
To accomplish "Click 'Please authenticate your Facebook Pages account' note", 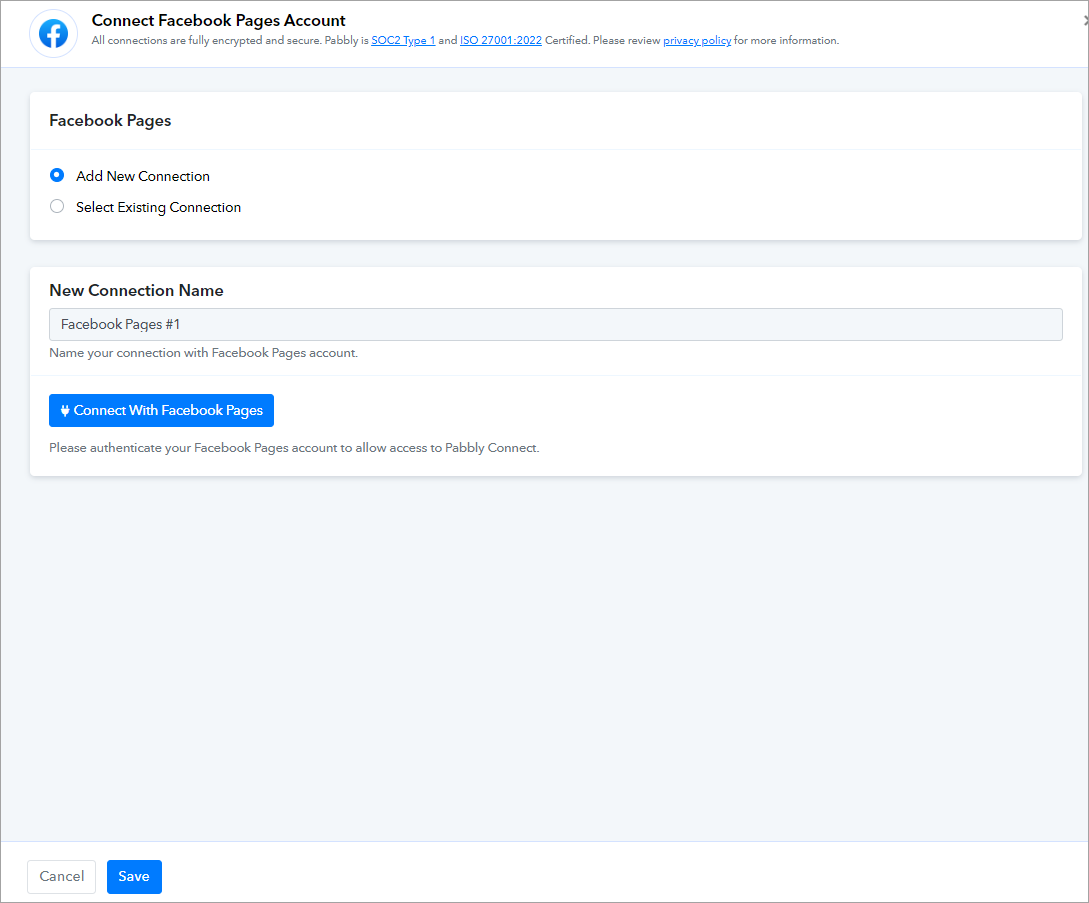I will [x=294, y=448].
